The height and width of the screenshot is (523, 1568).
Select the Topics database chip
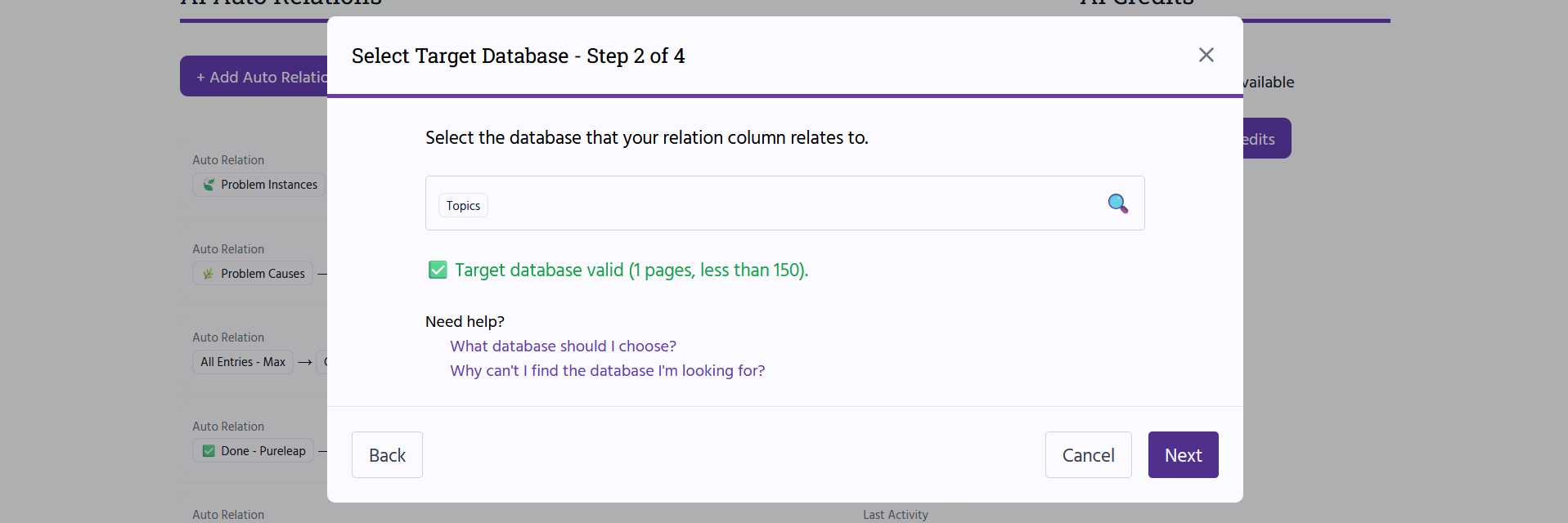pos(463,205)
